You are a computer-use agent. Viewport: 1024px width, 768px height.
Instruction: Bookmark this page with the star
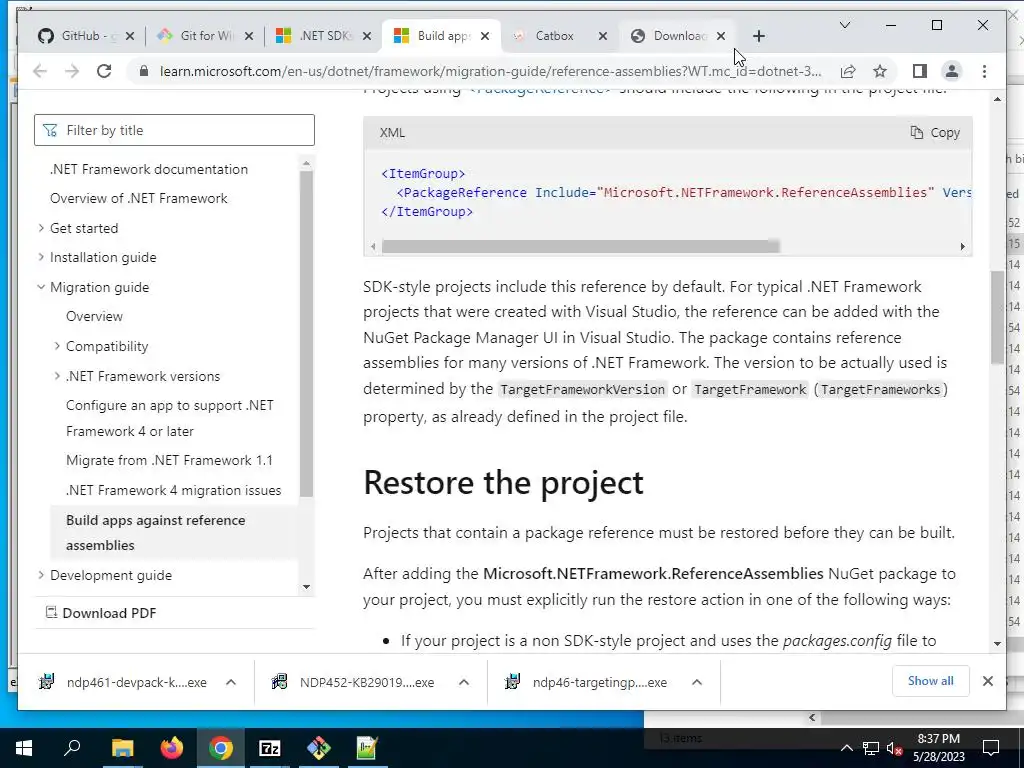880,71
